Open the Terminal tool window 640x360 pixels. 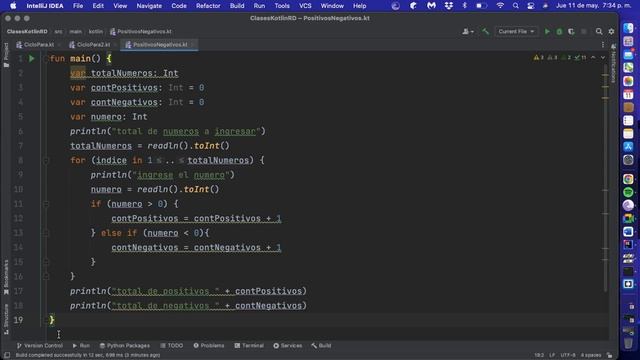tap(249, 345)
